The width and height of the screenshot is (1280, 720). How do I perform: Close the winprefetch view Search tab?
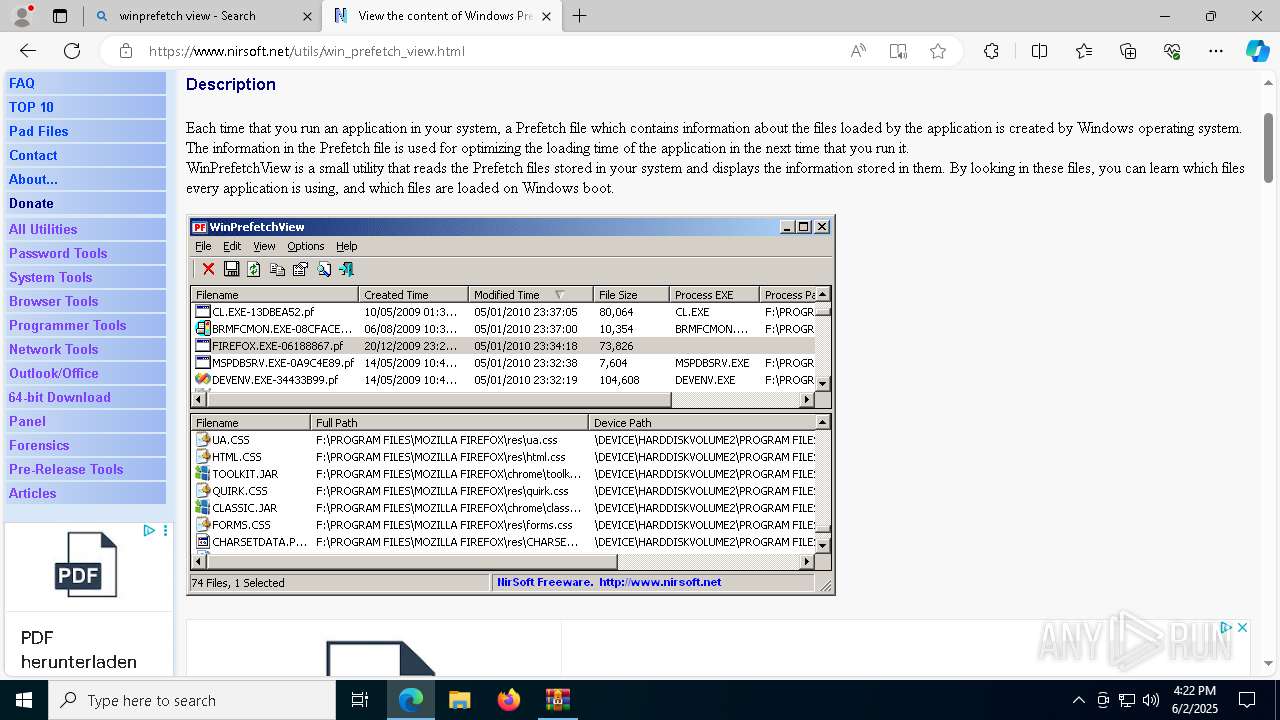coord(305,16)
